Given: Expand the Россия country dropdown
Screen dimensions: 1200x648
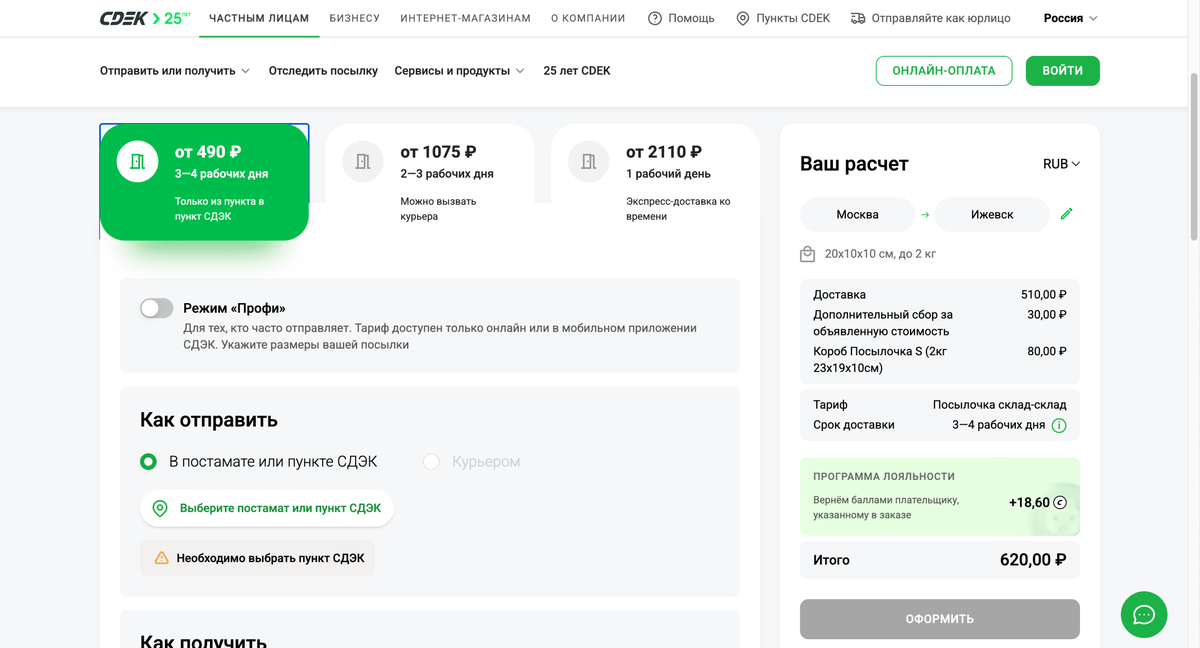Looking at the screenshot, I should (x=1070, y=18).
